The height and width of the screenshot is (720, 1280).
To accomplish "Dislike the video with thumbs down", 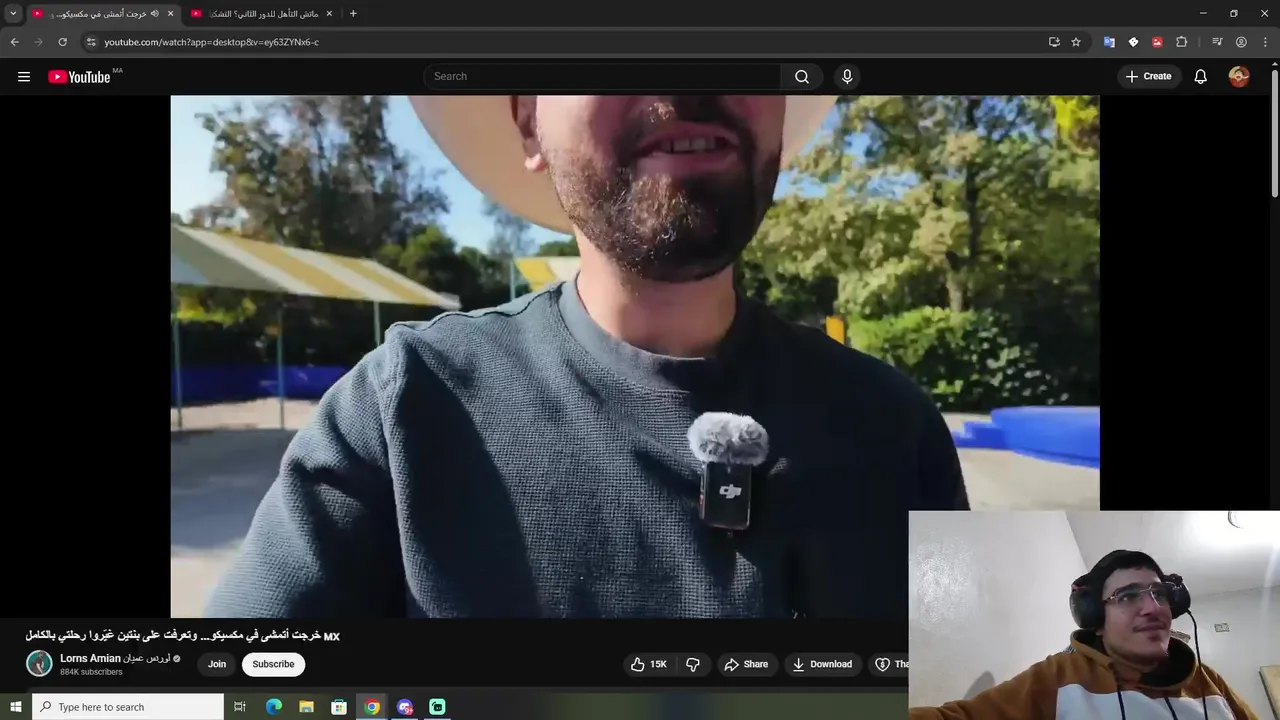I will (x=693, y=664).
